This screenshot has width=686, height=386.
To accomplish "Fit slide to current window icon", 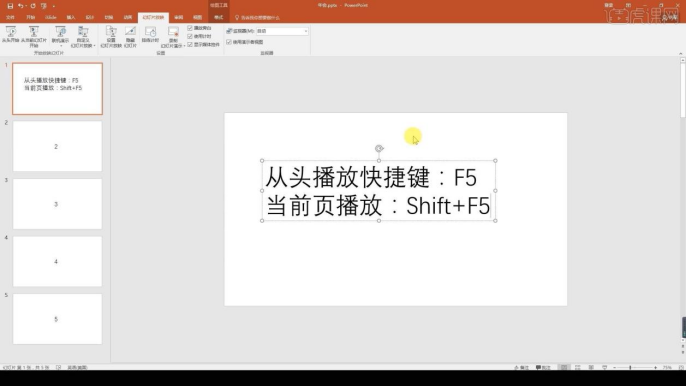I will [x=681, y=368].
